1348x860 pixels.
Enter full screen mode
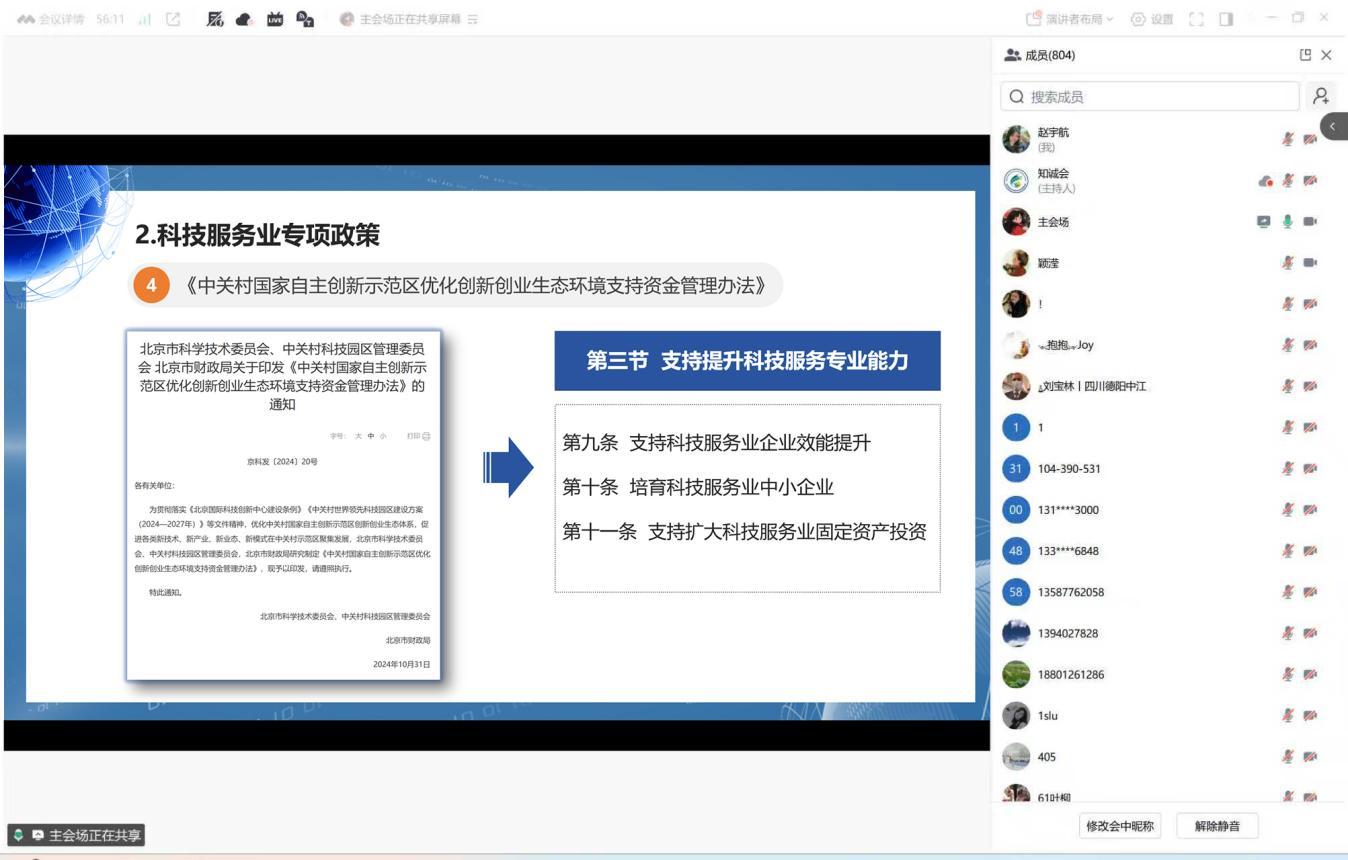coord(1196,19)
